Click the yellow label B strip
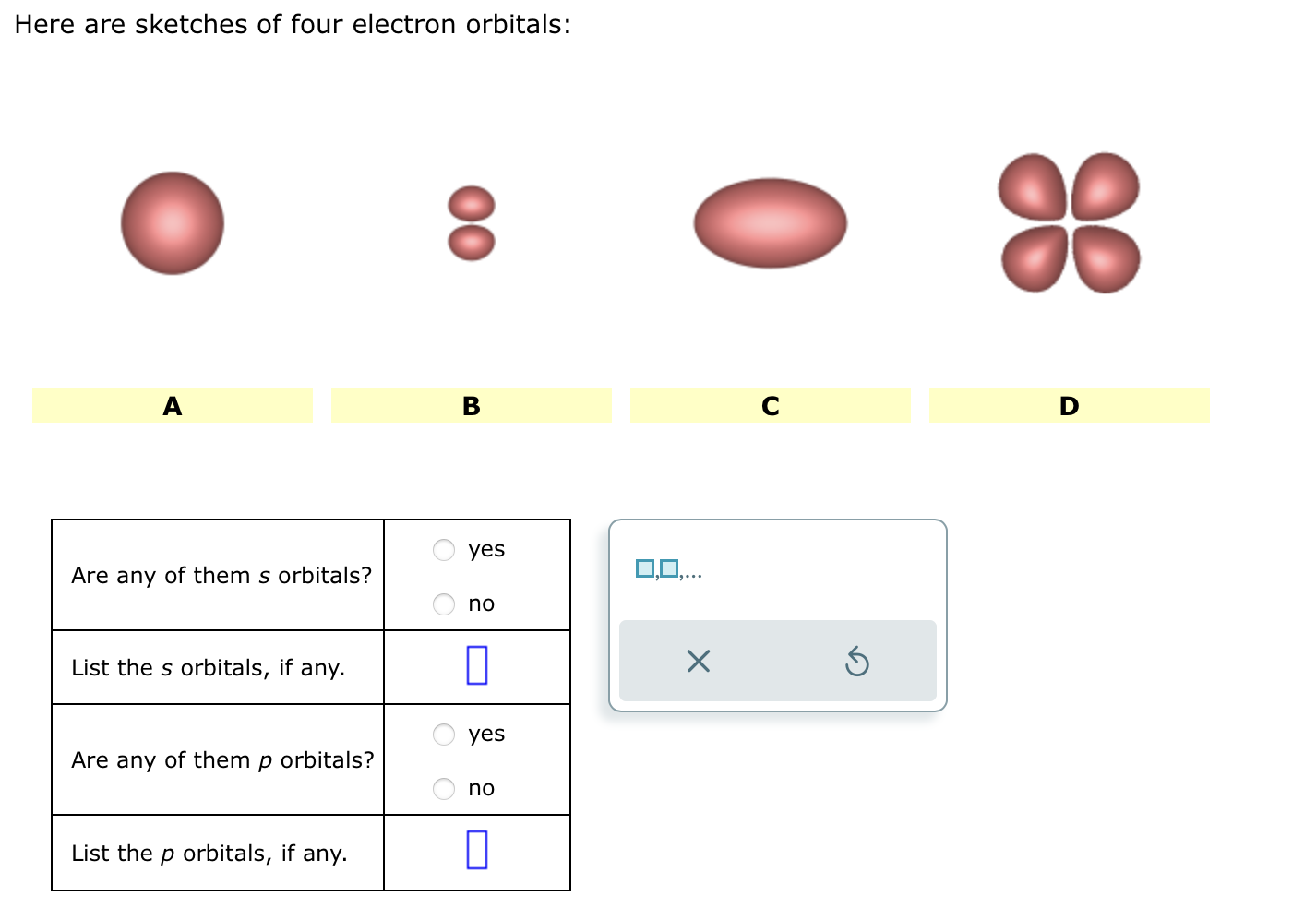This screenshot has height=908, width=1316. click(x=472, y=405)
